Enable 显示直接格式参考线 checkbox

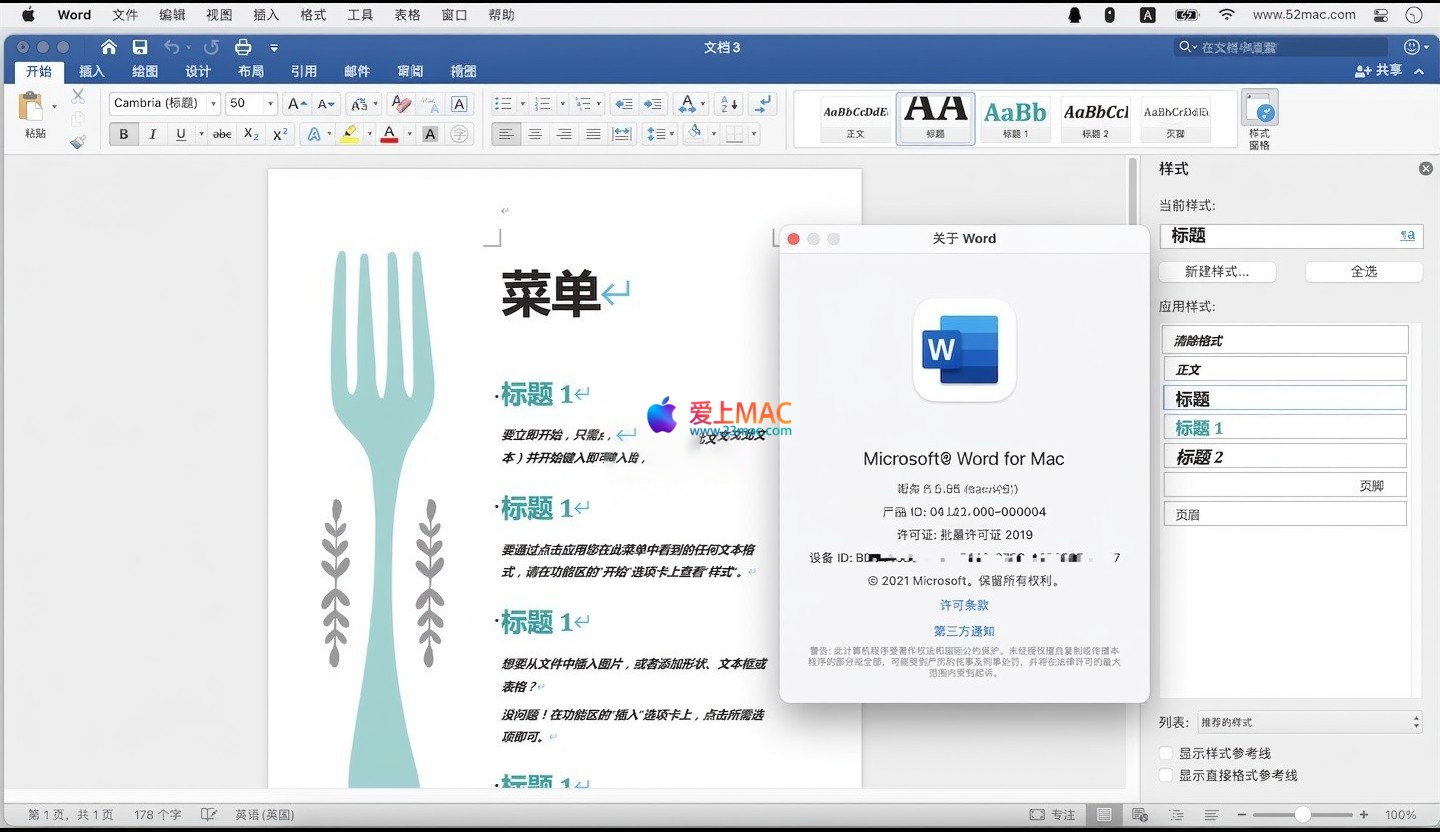1166,775
